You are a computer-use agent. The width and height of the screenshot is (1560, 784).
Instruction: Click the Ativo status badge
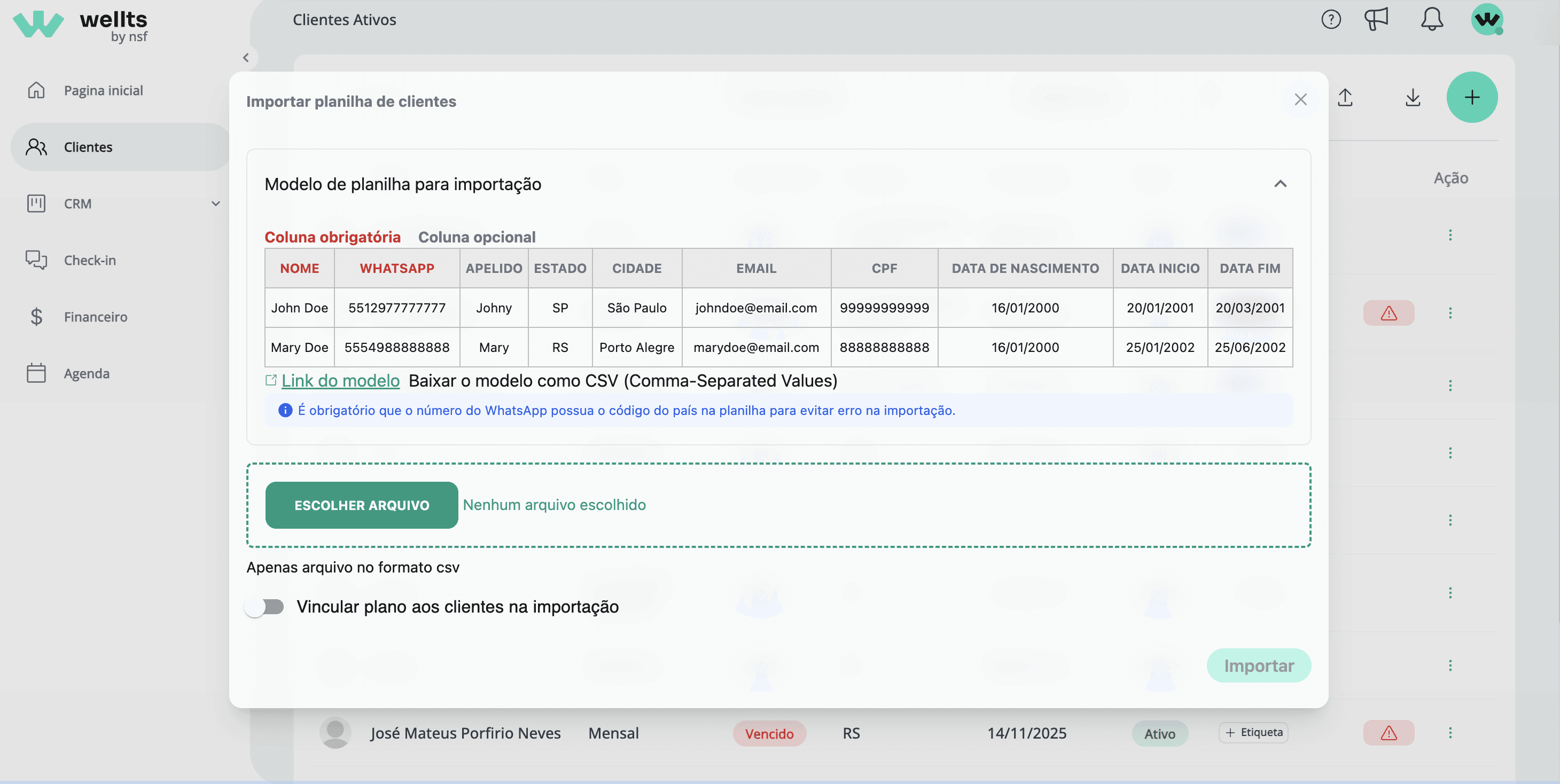(x=1160, y=734)
